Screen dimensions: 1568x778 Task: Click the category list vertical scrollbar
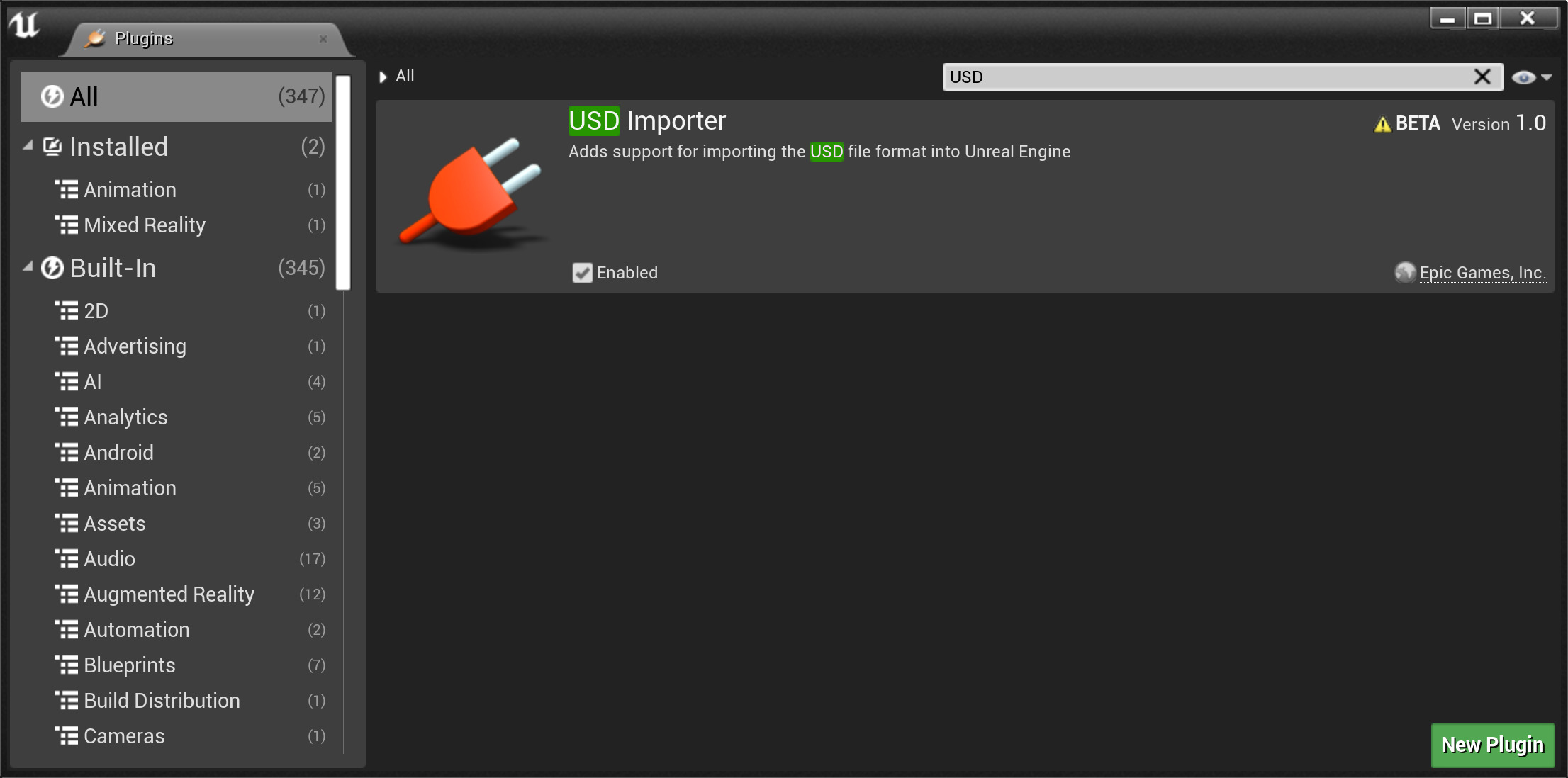pyautogui.click(x=343, y=183)
